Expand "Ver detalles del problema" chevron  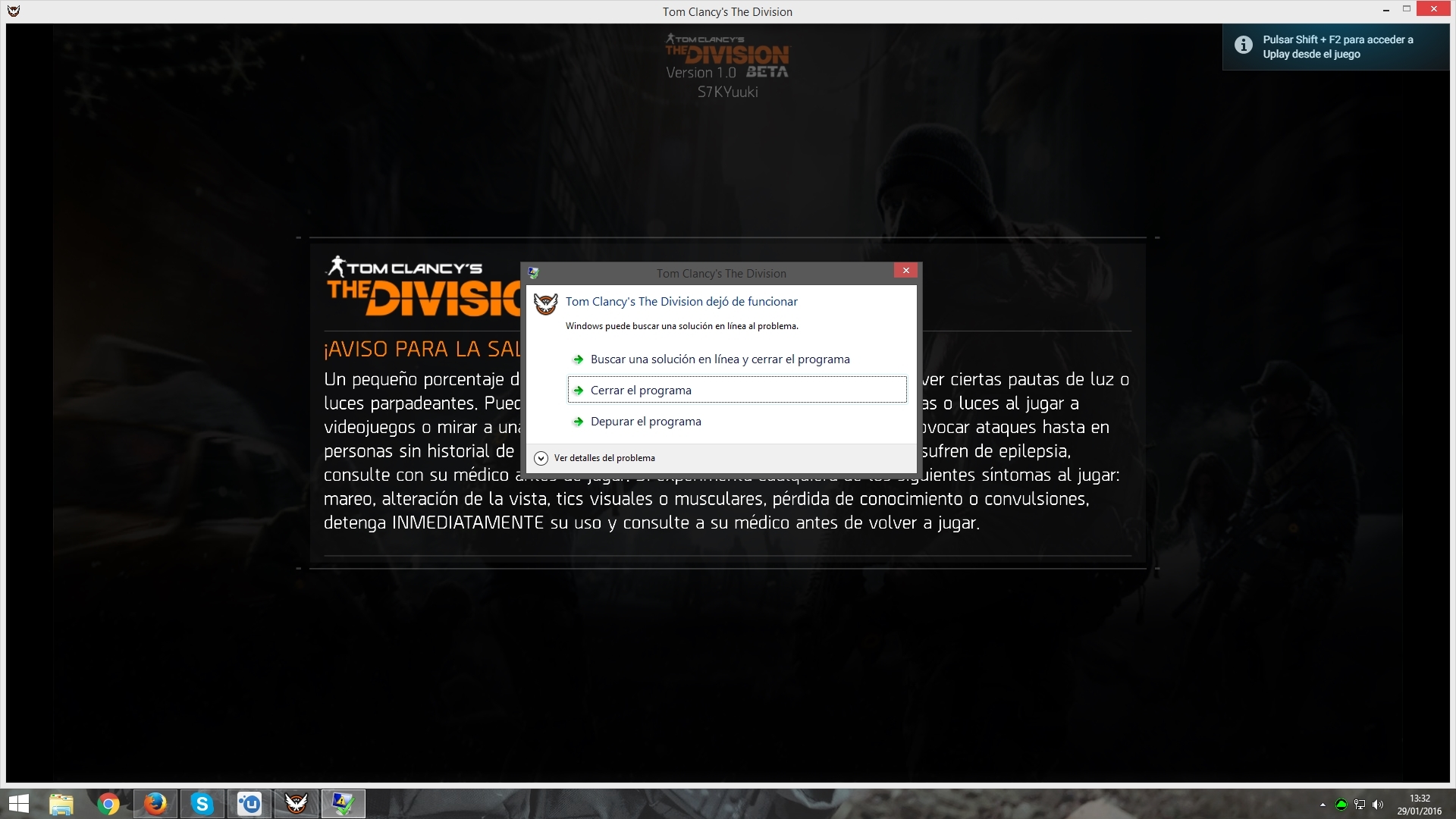coord(541,458)
